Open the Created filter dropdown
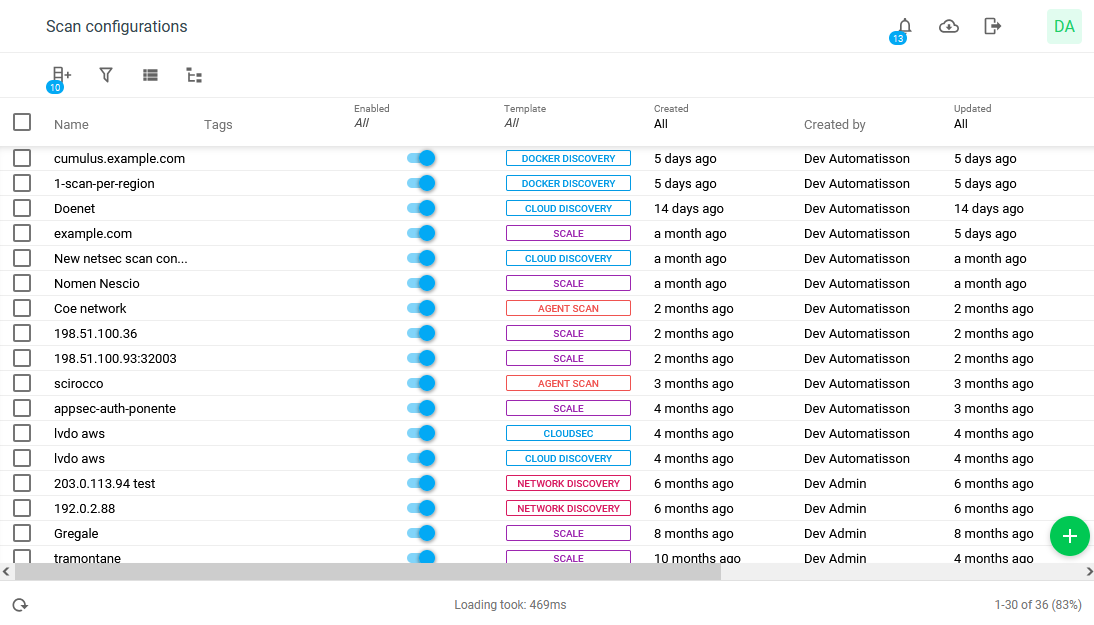The width and height of the screenshot is (1094, 625). [659, 122]
